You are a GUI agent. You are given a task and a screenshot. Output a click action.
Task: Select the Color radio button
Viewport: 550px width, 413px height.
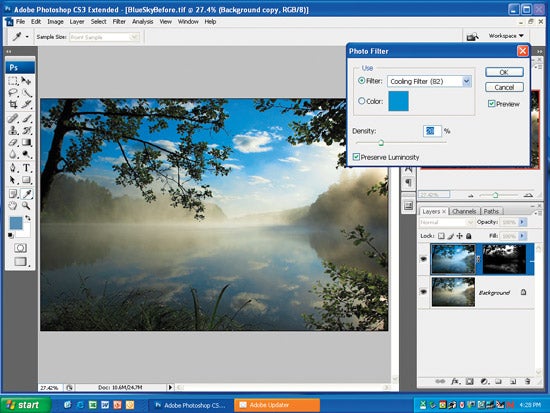click(362, 101)
